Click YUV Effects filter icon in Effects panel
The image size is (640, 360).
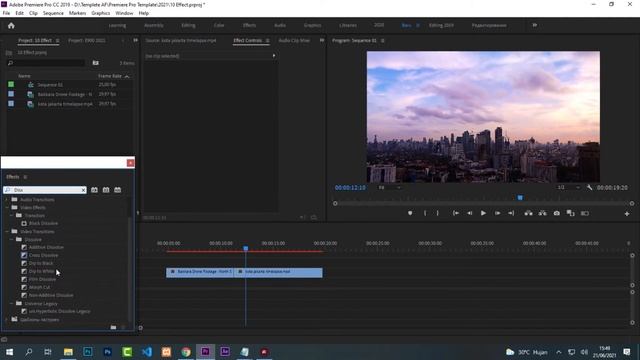coord(118,190)
